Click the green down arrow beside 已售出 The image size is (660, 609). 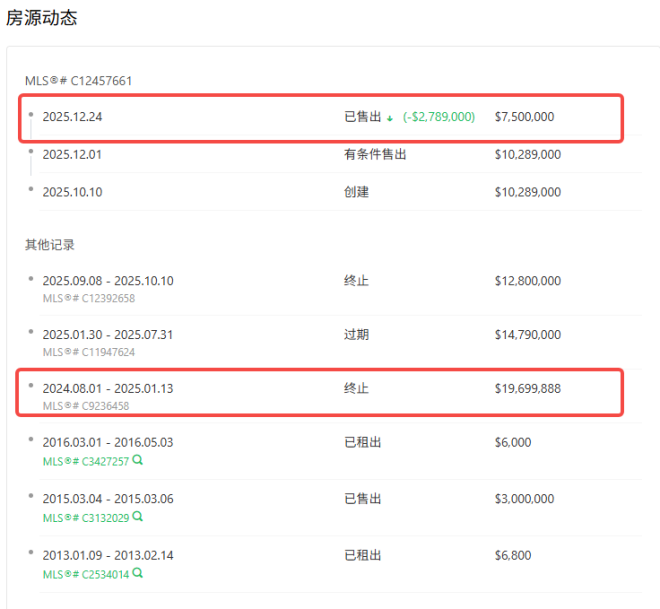click(x=391, y=117)
